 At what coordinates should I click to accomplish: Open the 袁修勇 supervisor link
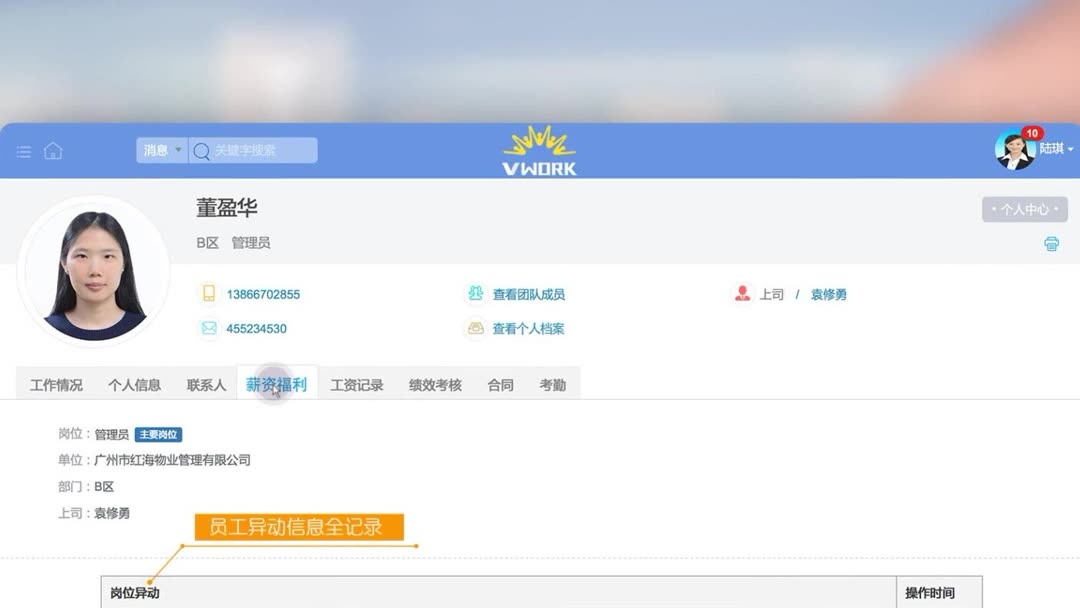[x=829, y=295]
